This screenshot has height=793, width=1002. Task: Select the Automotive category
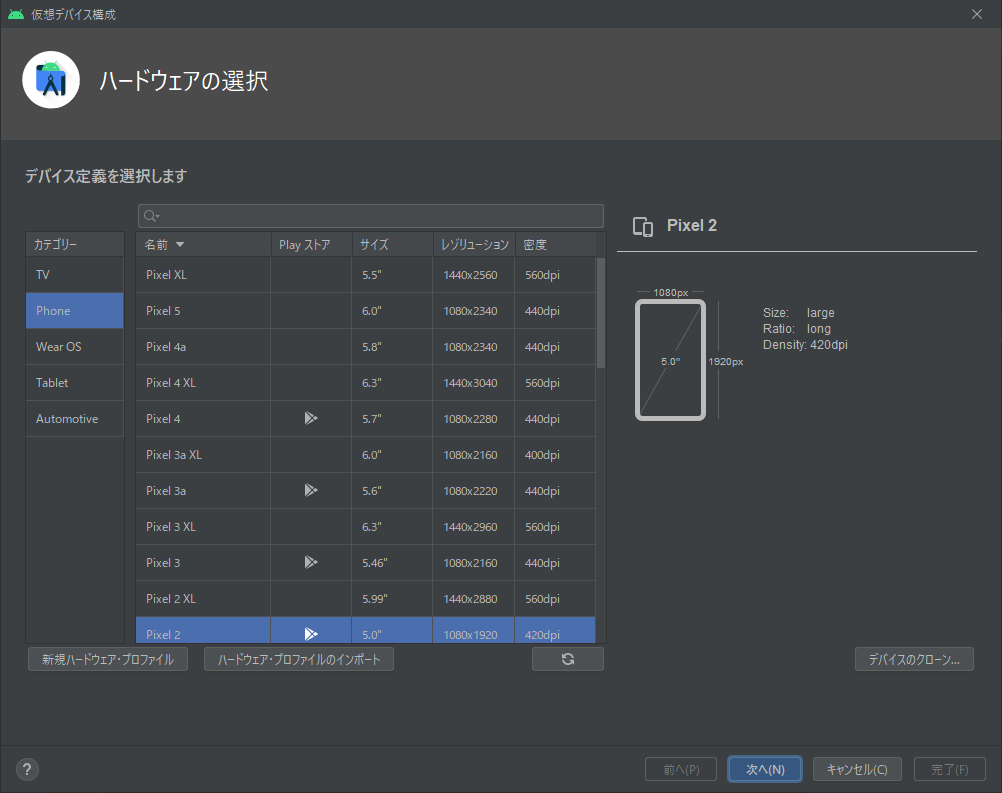[x=75, y=419]
